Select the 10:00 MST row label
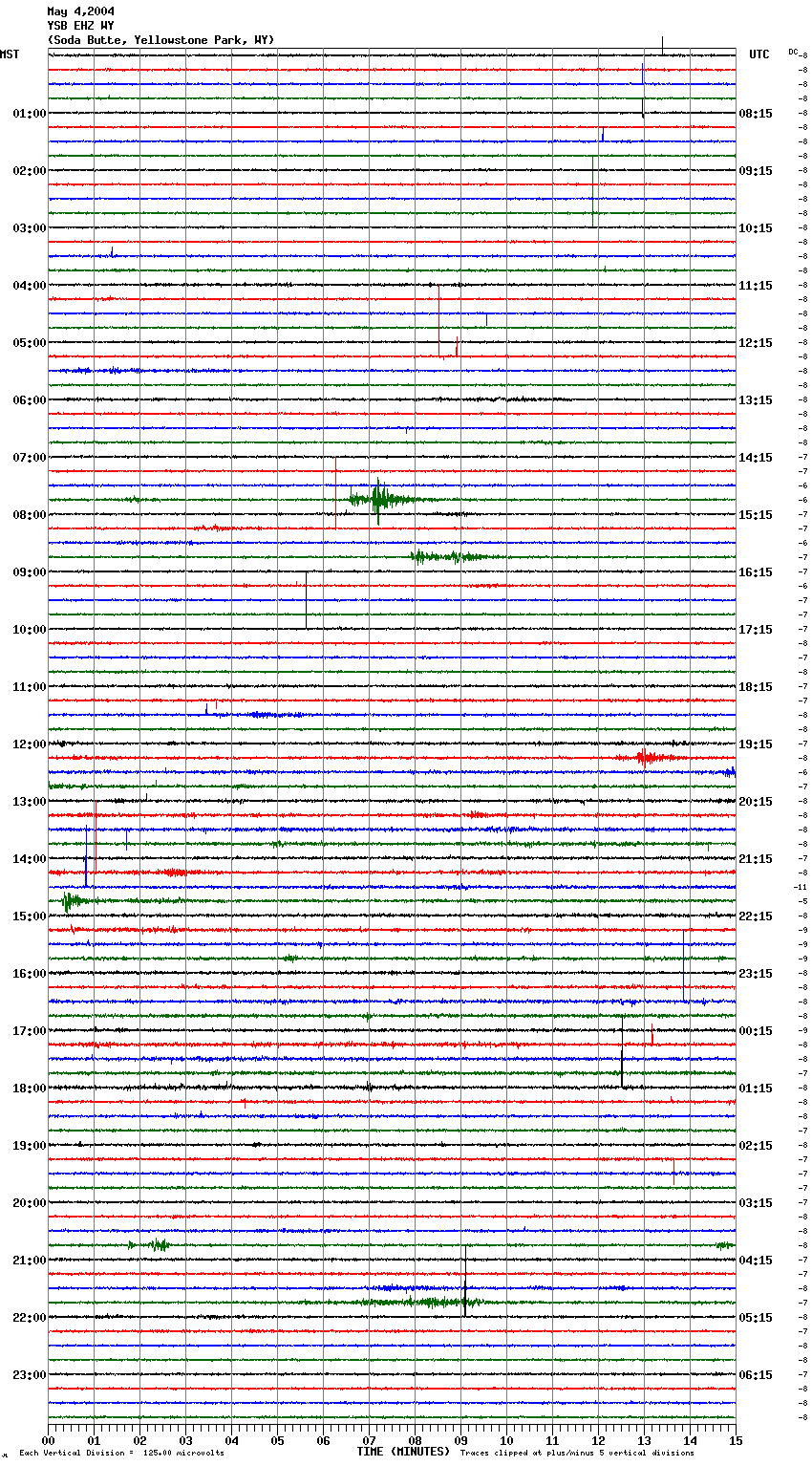 30,630
